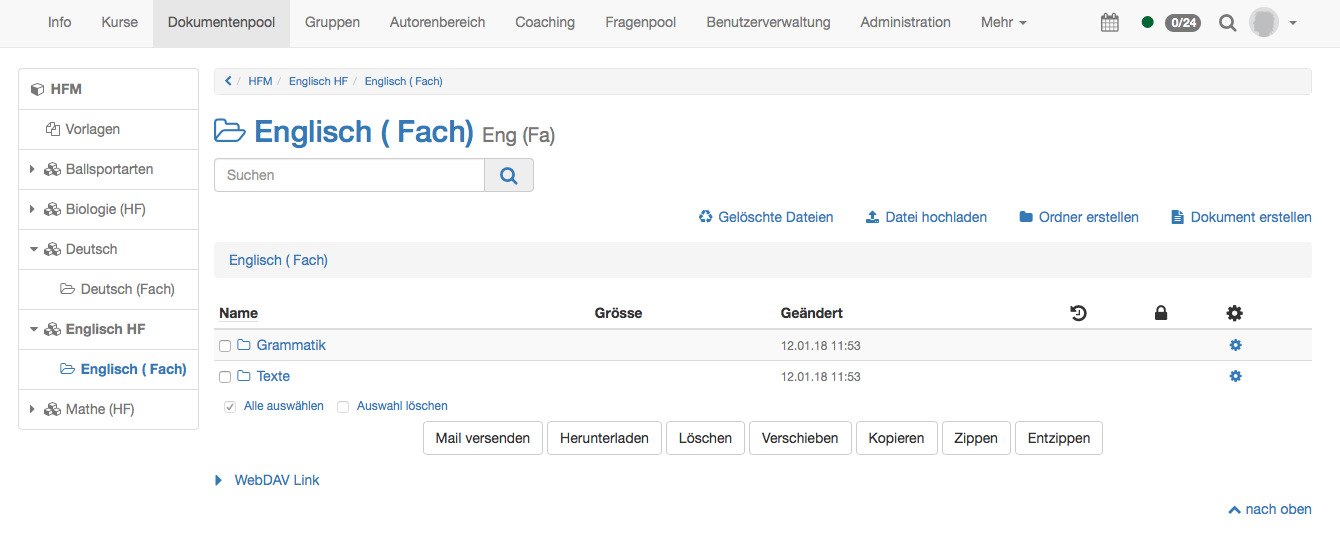
Task: Click the back arrow in breadcrumb bar
Action: point(228,81)
